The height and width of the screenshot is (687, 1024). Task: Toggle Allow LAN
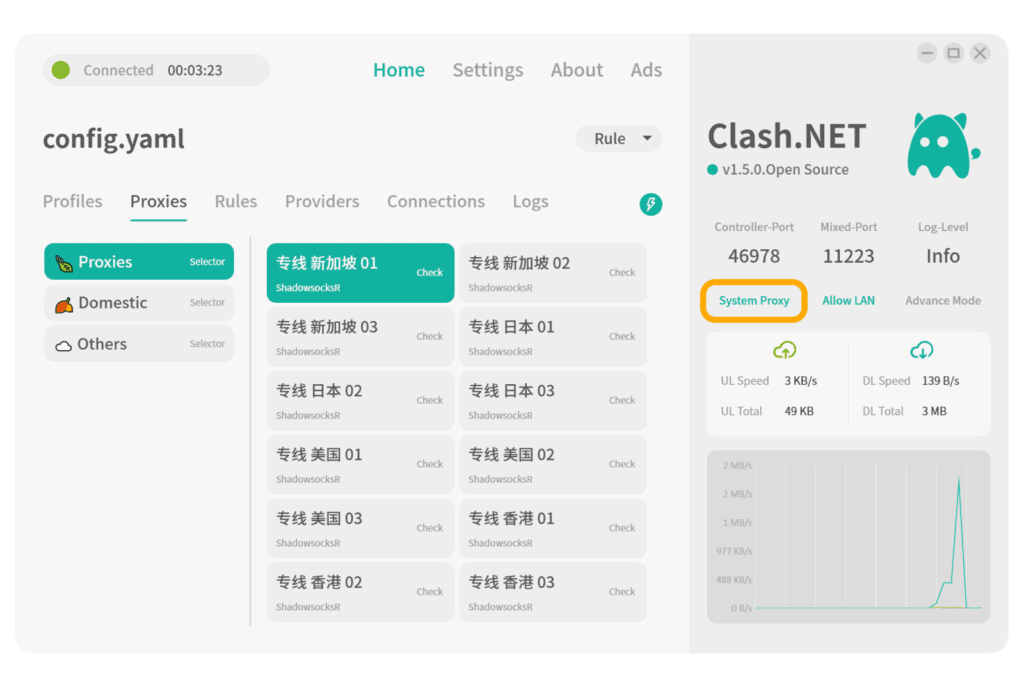coord(848,300)
